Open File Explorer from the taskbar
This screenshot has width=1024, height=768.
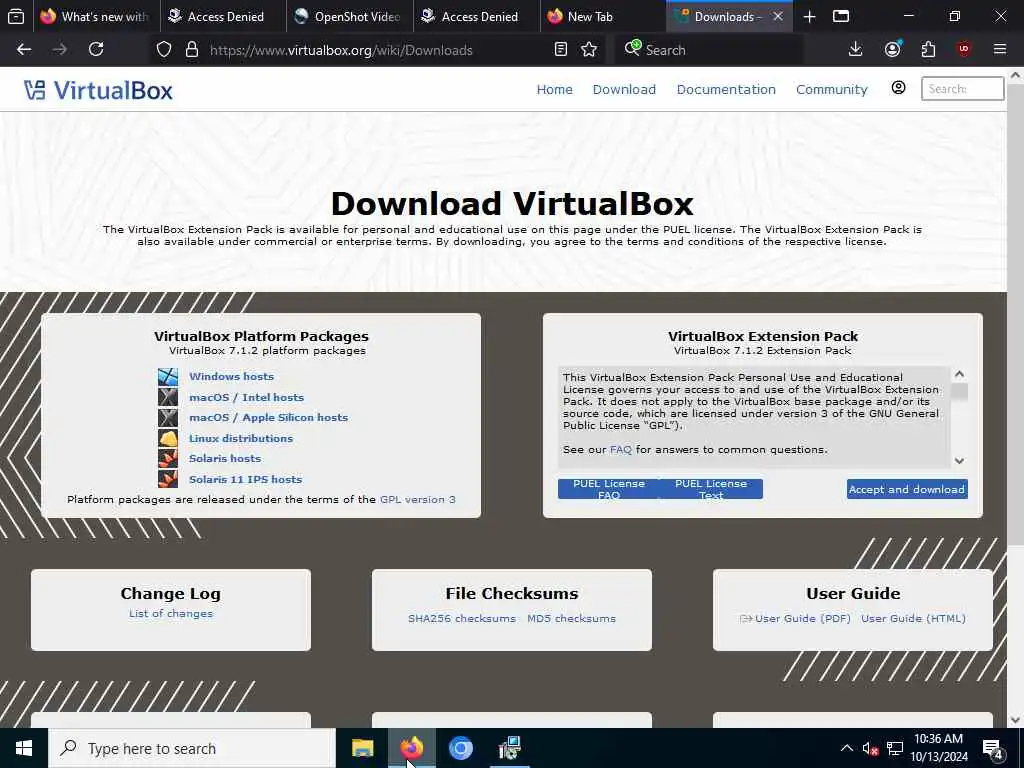[x=362, y=748]
